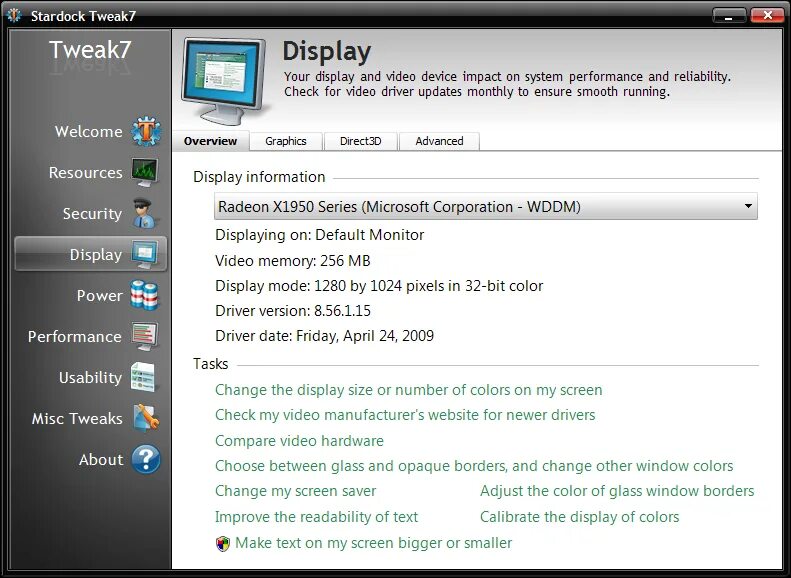Image resolution: width=791 pixels, height=578 pixels.
Task: Click the Security officer icon
Action: click(145, 213)
